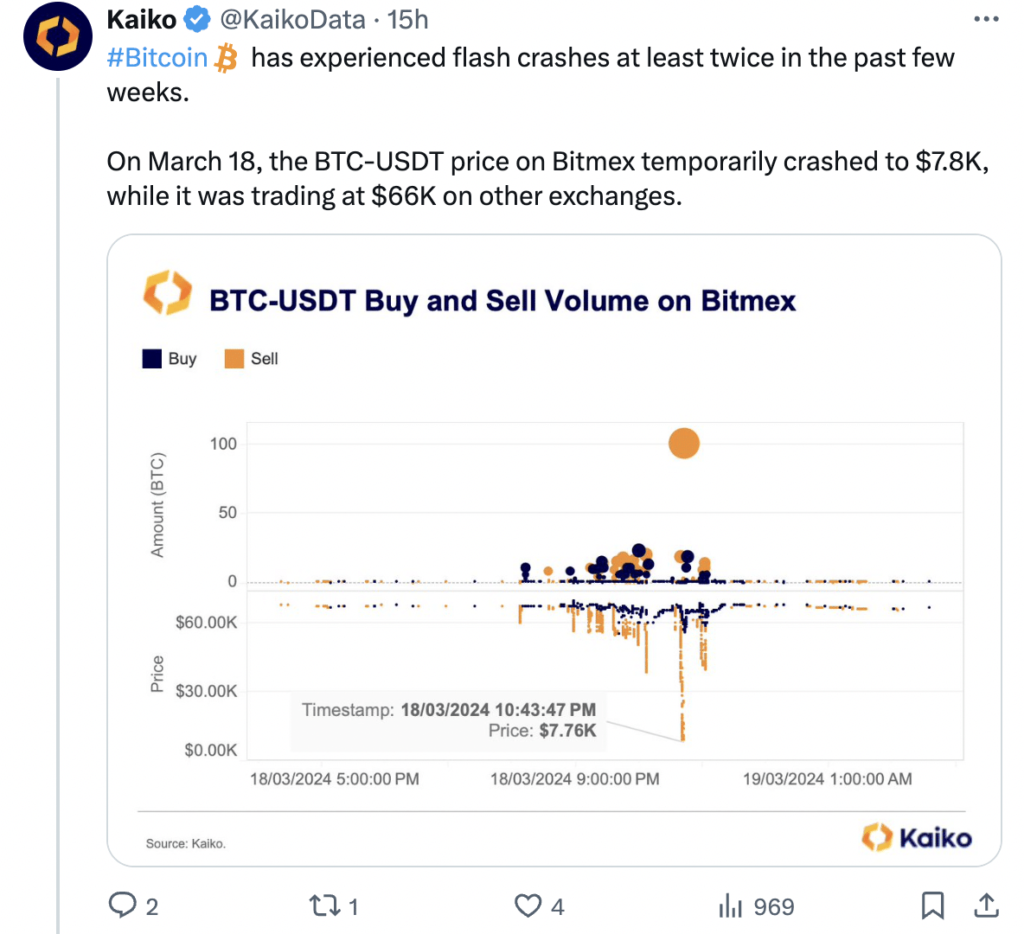Image resolution: width=1024 pixels, height=934 pixels.
Task: Click the flash crash low price point
Action: click(x=683, y=739)
